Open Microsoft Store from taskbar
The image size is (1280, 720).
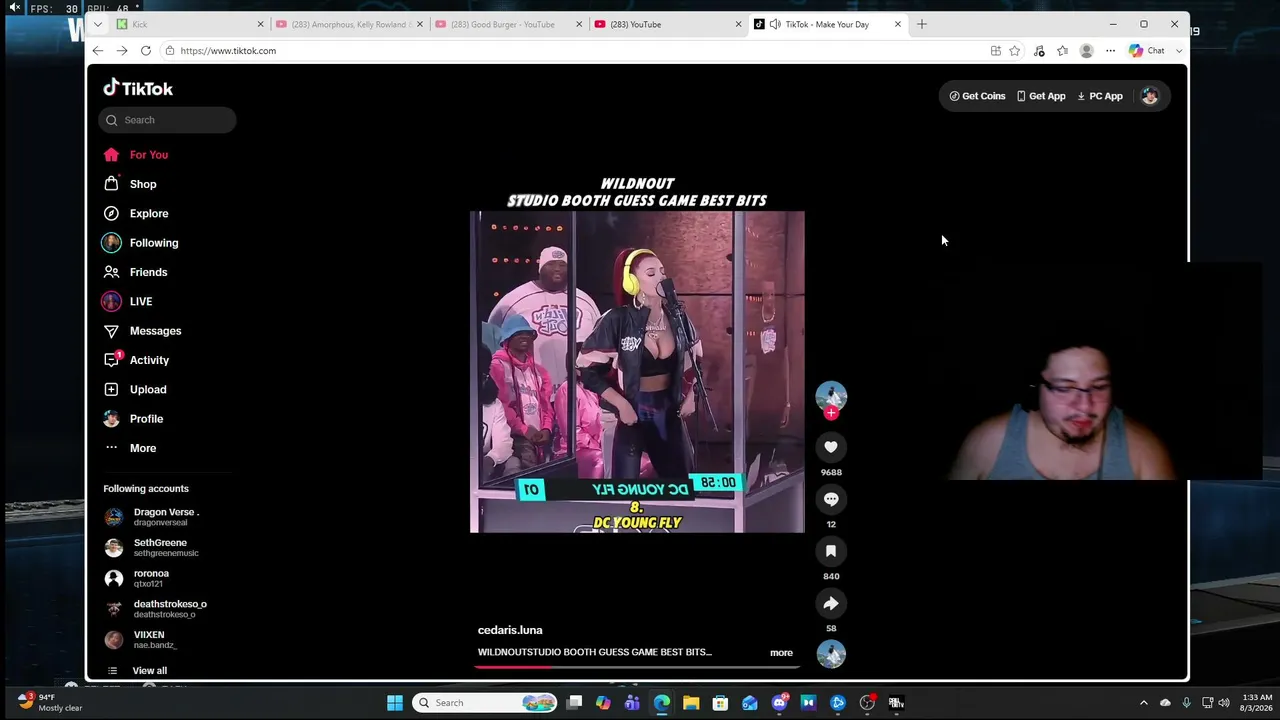(720, 703)
